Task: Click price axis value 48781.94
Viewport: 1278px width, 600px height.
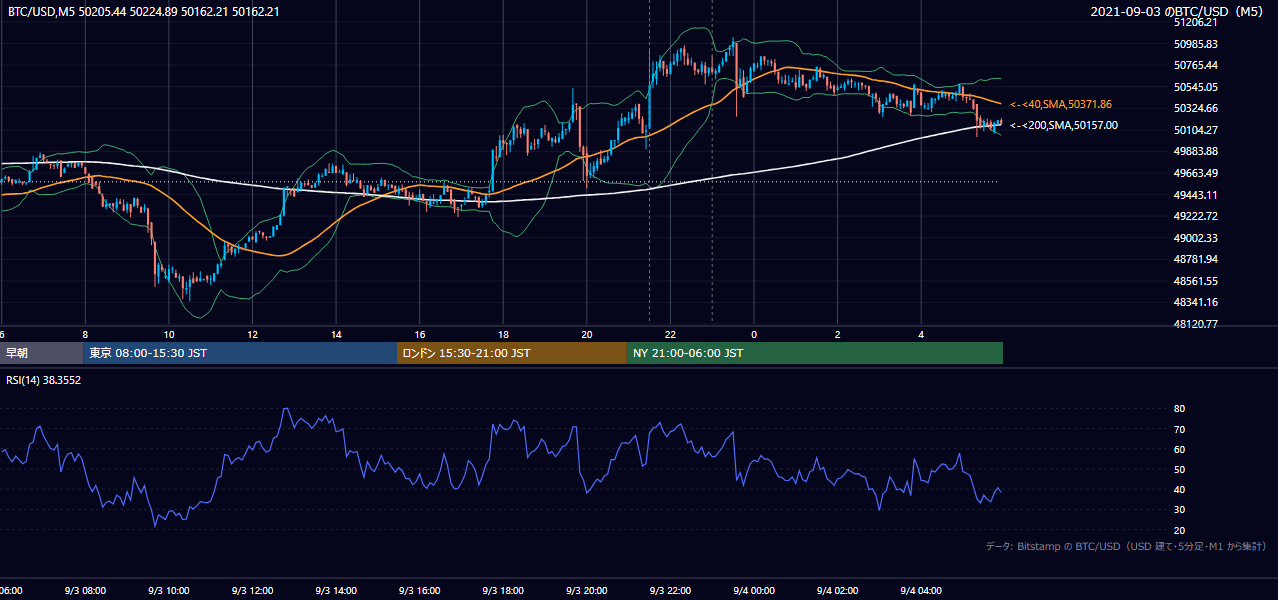Action: pyautogui.click(x=1195, y=259)
